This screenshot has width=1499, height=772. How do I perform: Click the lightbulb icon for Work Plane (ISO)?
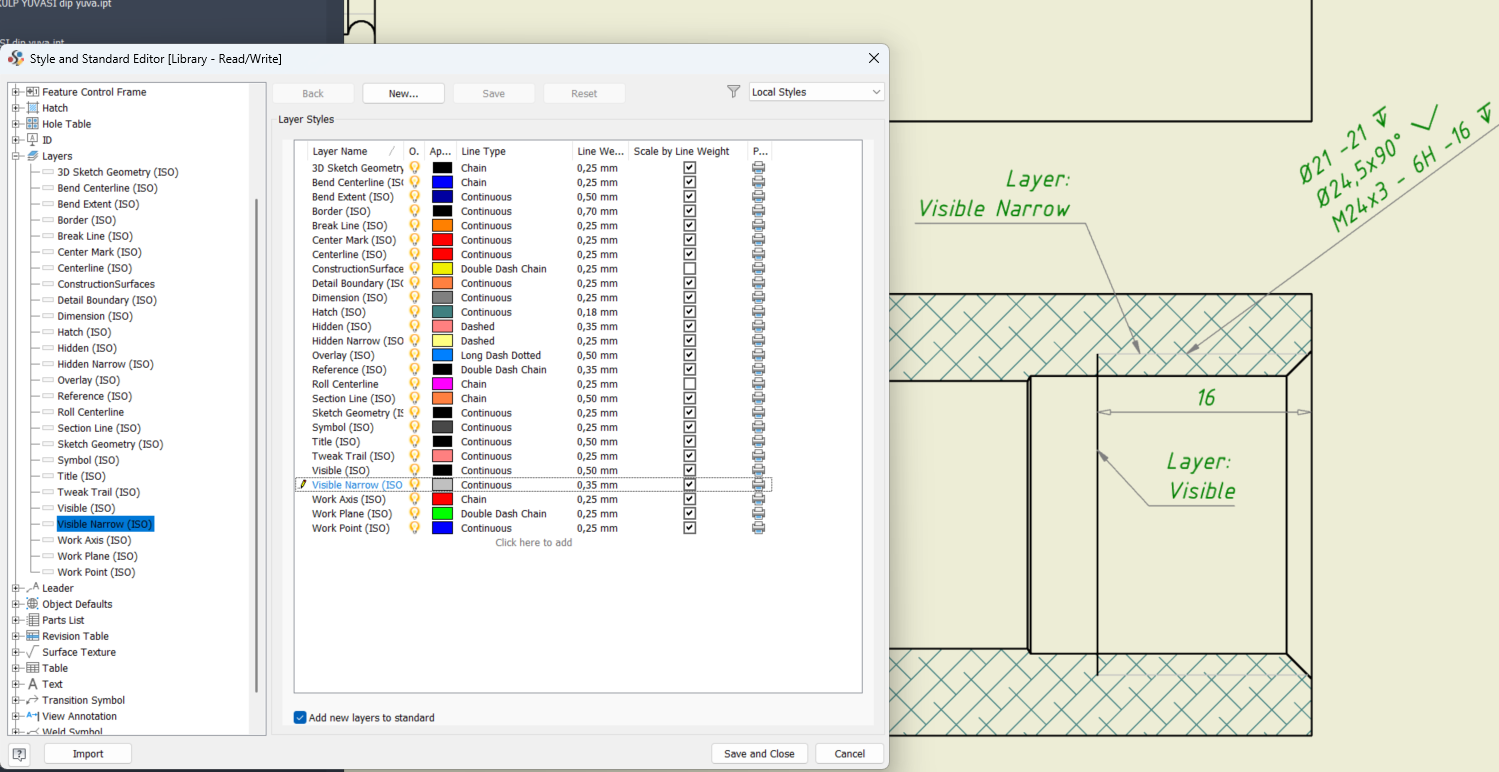[414, 514]
